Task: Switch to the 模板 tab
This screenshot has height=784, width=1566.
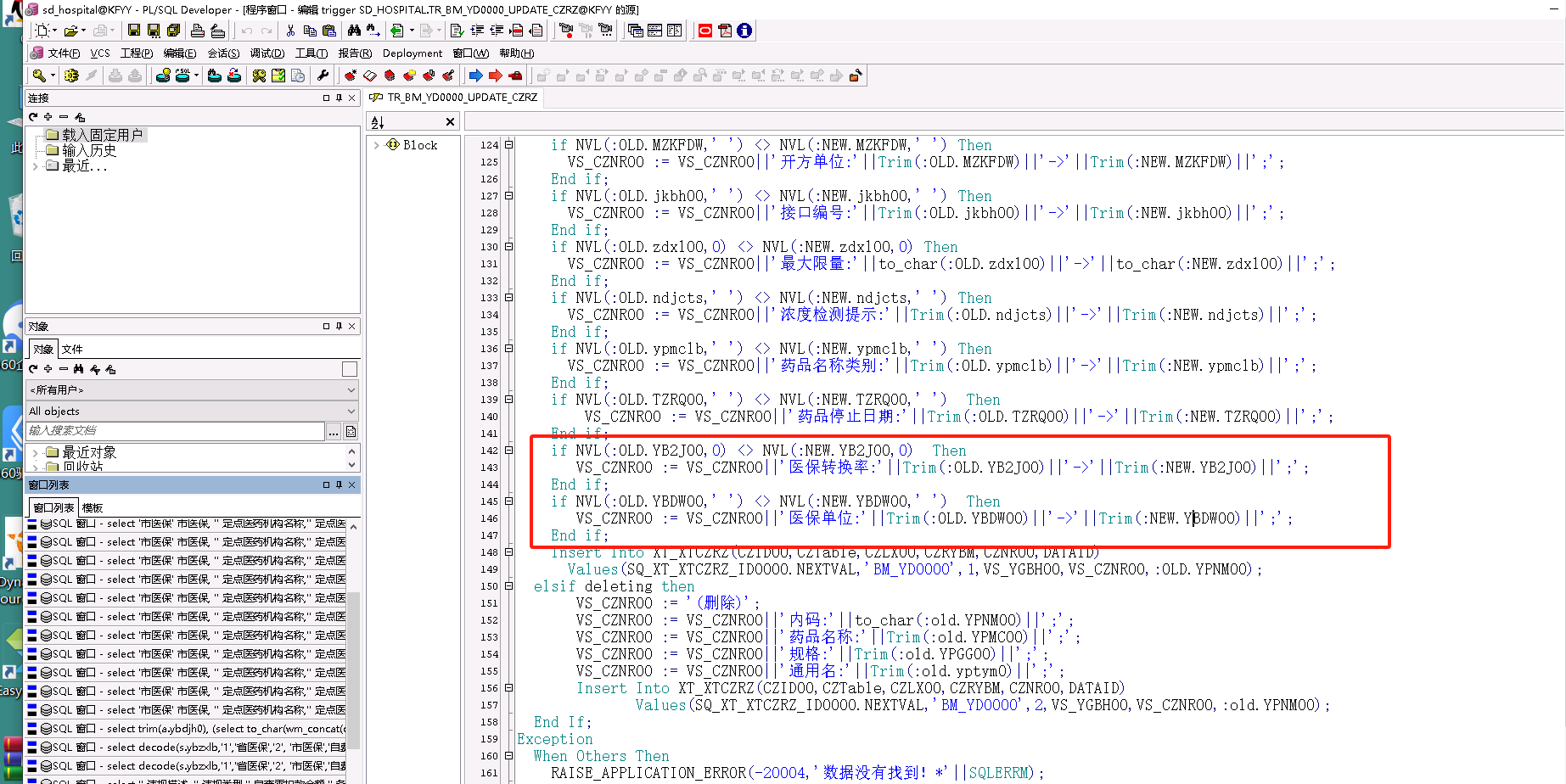Action: [x=93, y=507]
